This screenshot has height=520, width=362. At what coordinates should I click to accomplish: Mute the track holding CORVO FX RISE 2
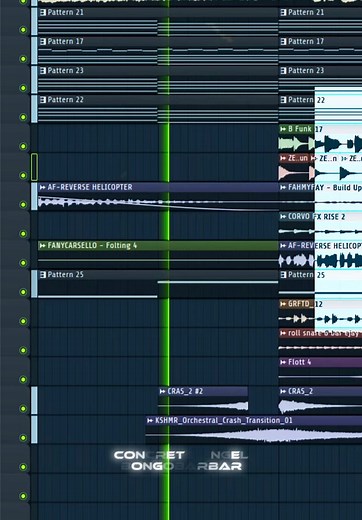pyautogui.click(x=23, y=234)
